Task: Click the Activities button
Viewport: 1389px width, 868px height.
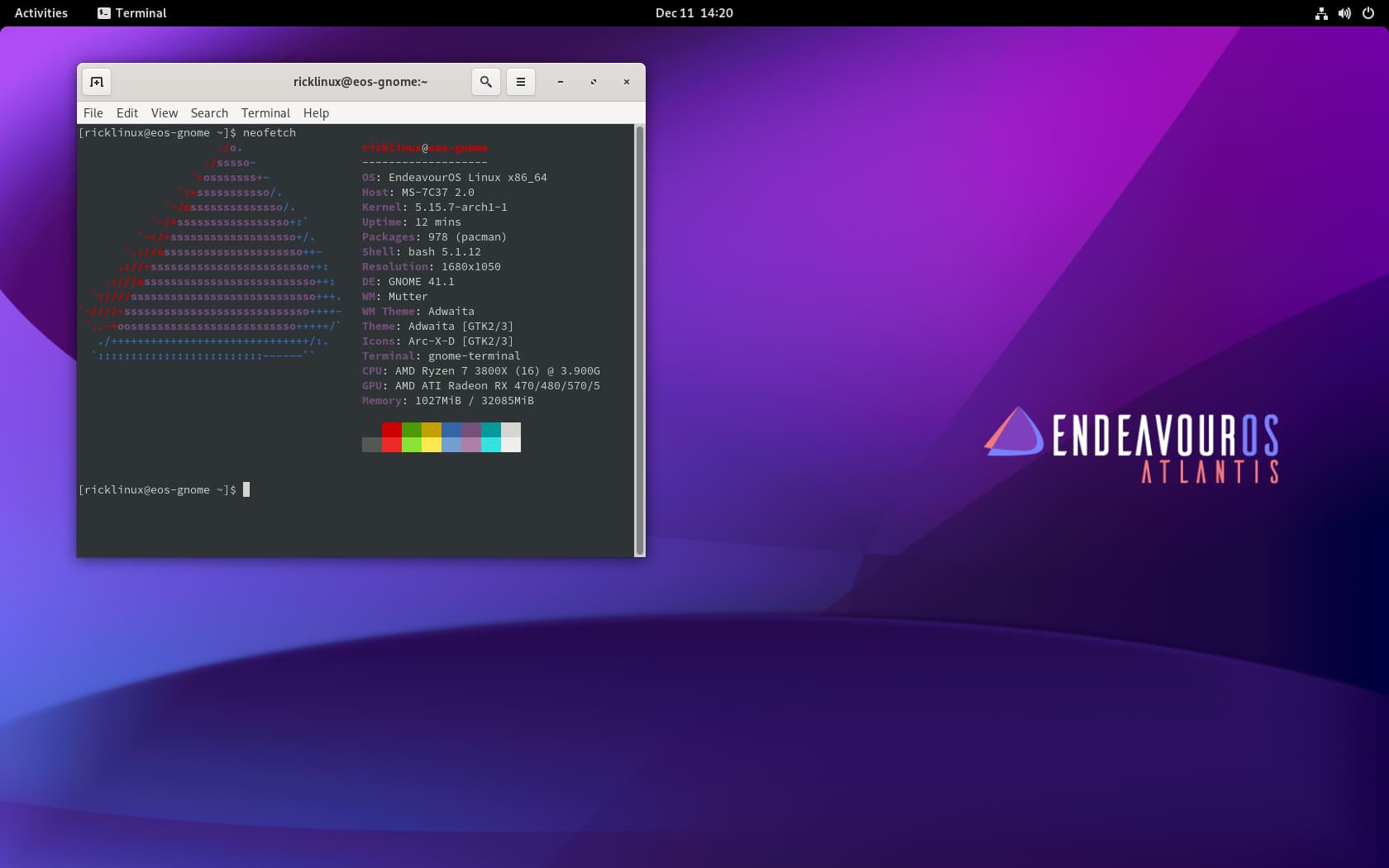Action: [x=41, y=12]
